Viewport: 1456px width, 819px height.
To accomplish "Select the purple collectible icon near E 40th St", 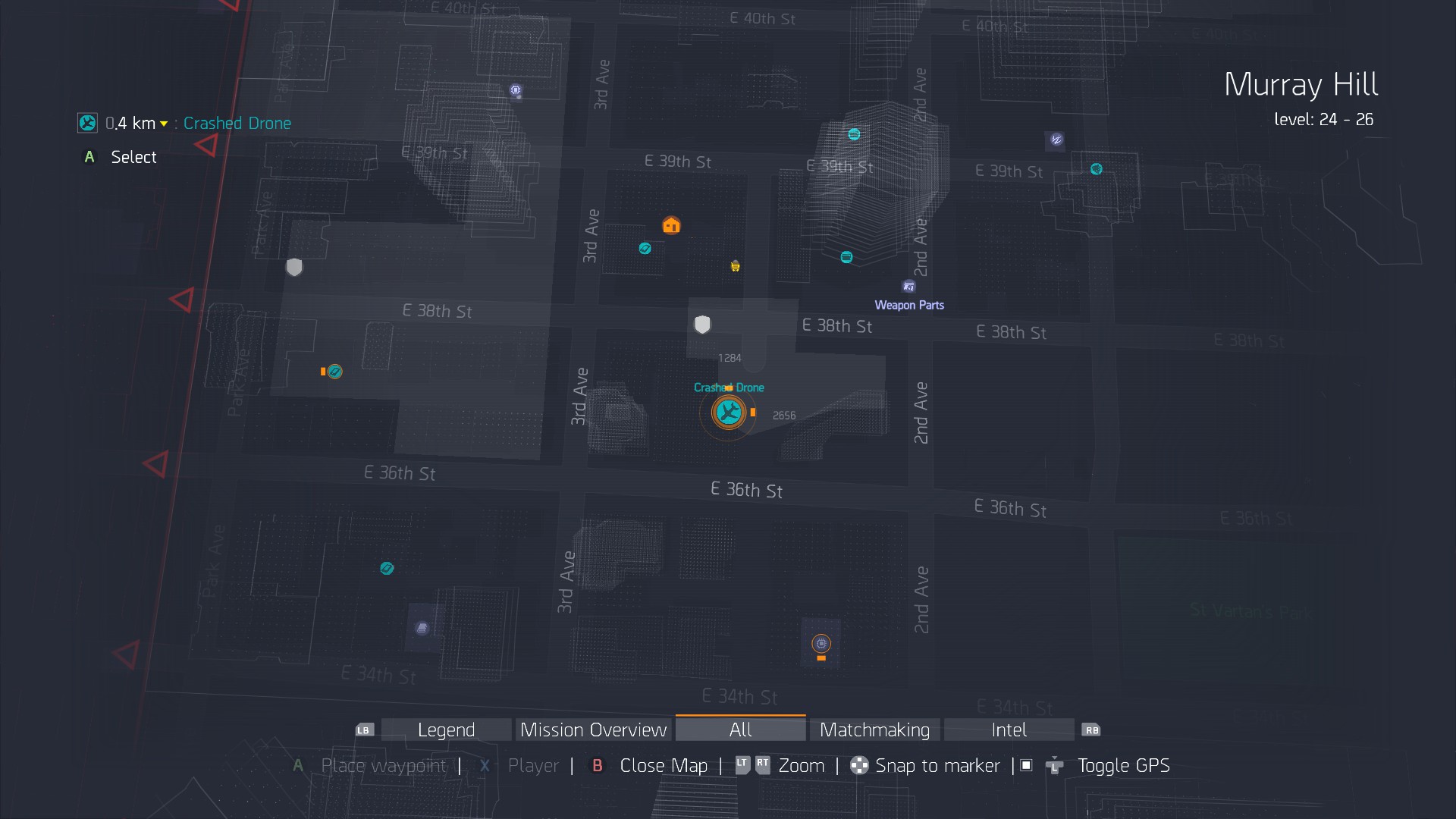I will click(516, 90).
